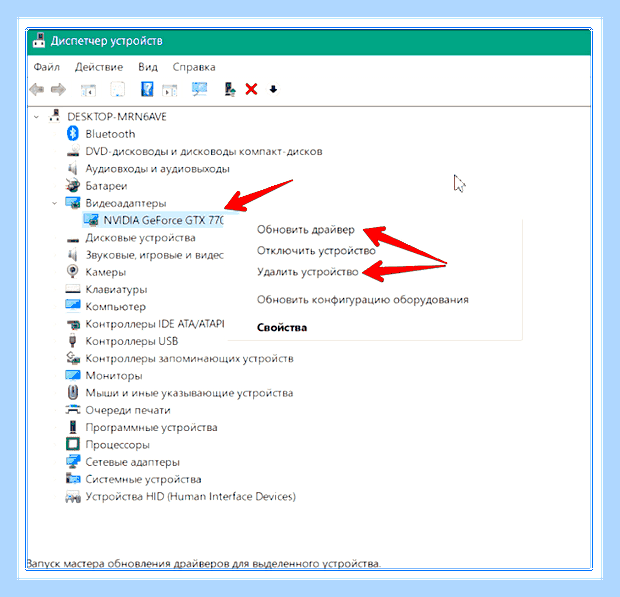Image resolution: width=620 pixels, height=597 pixels.
Task: Click the Back arrow in toolbar
Action: (x=37, y=89)
